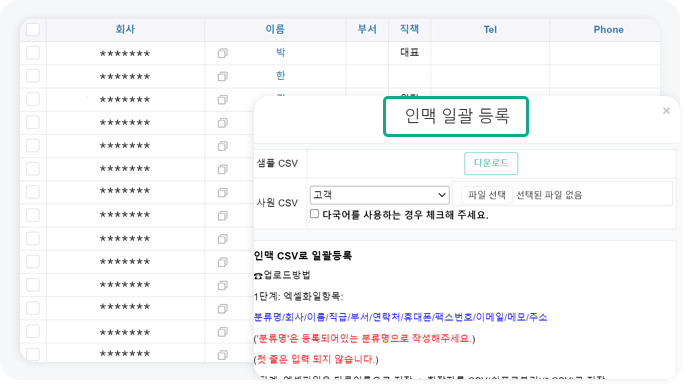Select the 대표 position cell
The width and height of the screenshot is (685, 386).
(x=409, y=52)
